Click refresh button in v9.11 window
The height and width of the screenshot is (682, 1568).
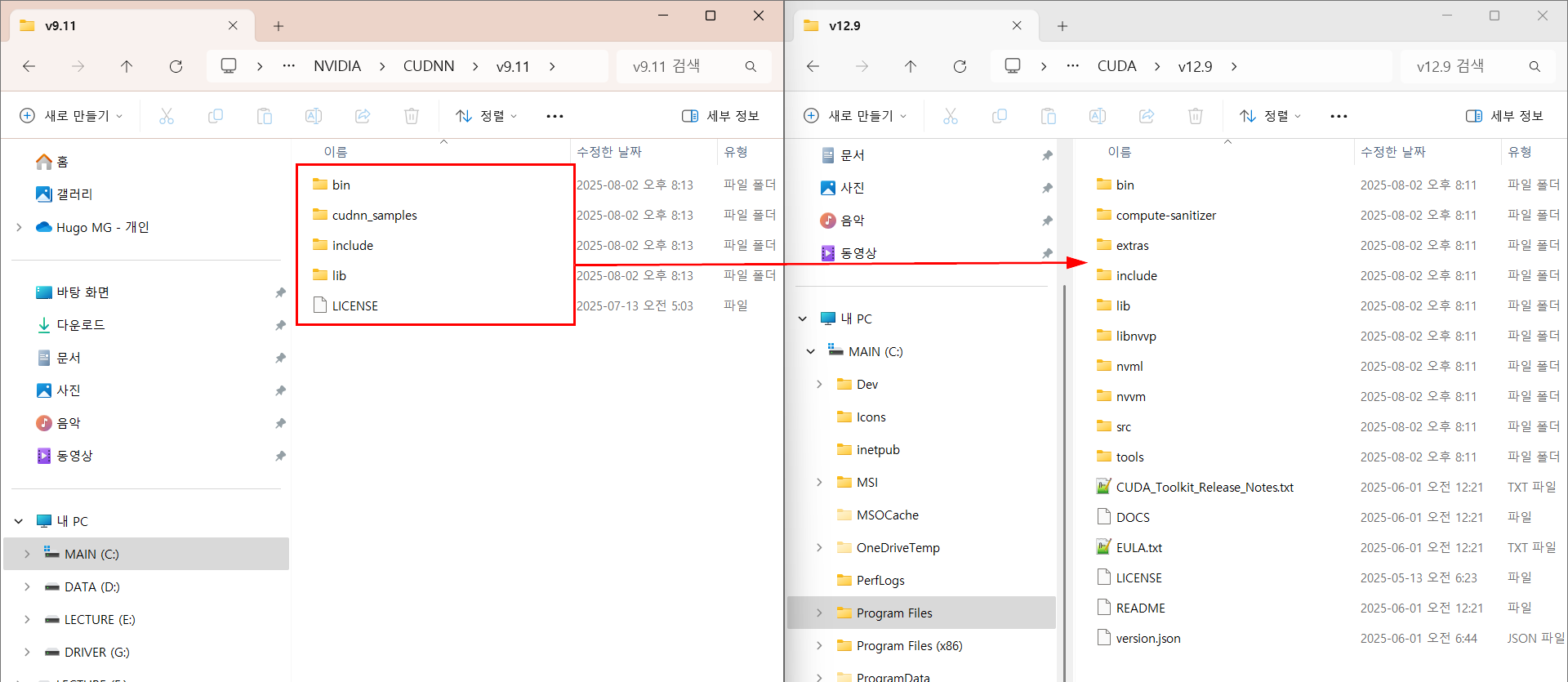pyautogui.click(x=176, y=66)
